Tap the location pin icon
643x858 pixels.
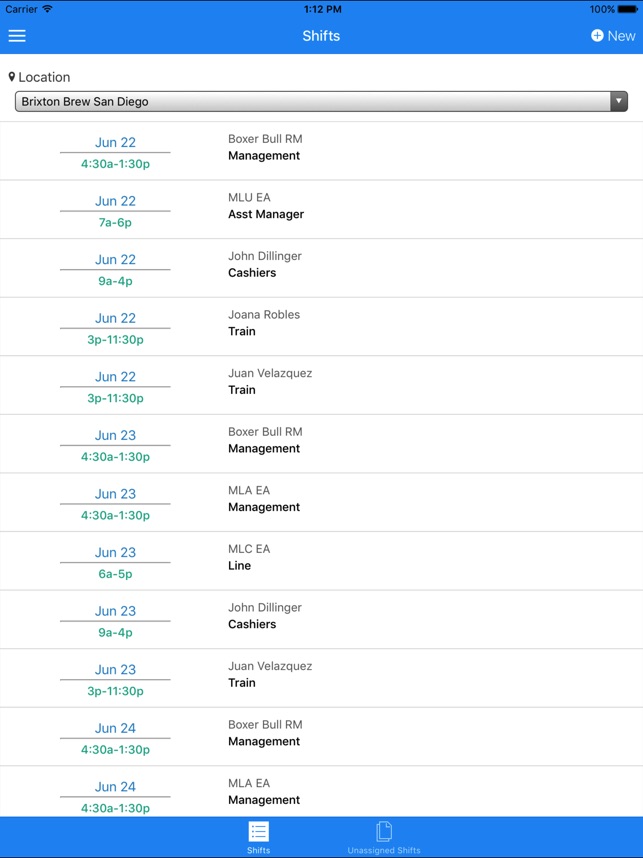(12, 77)
